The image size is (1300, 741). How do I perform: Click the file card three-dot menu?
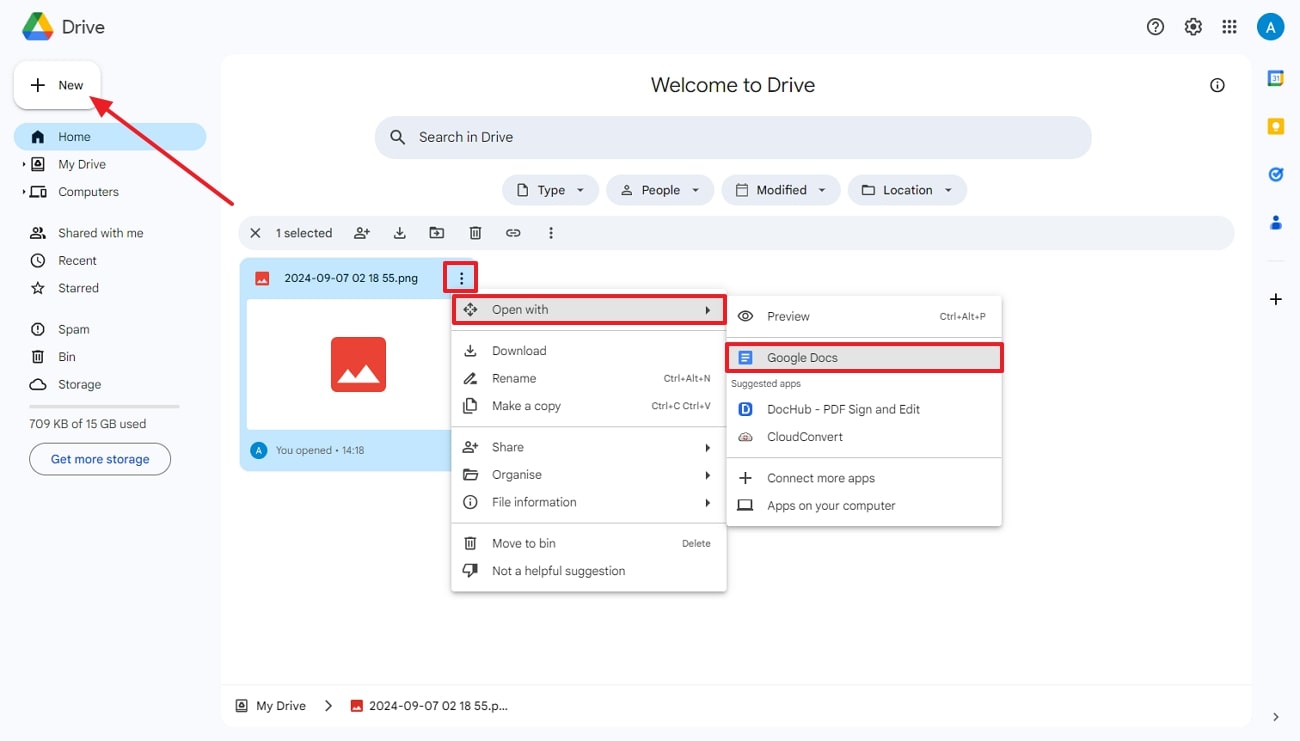[x=461, y=278]
